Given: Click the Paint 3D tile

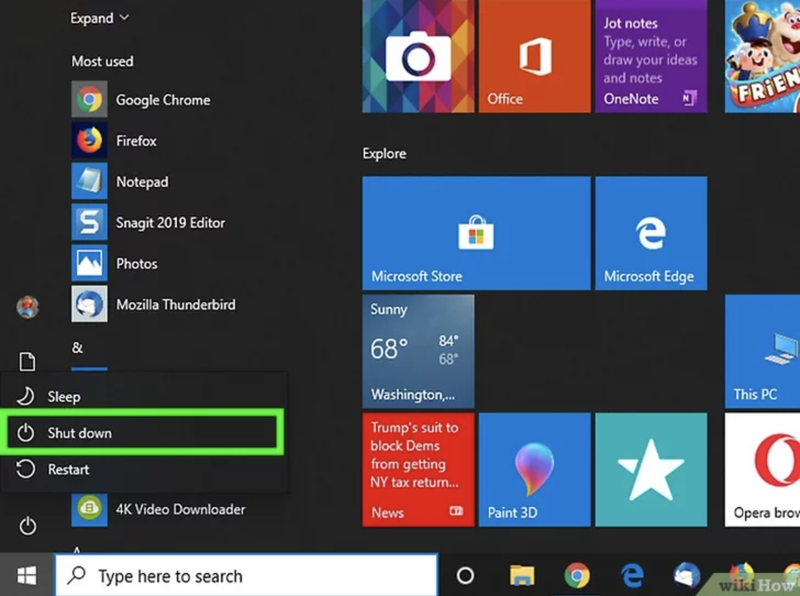Looking at the screenshot, I should [x=533, y=471].
